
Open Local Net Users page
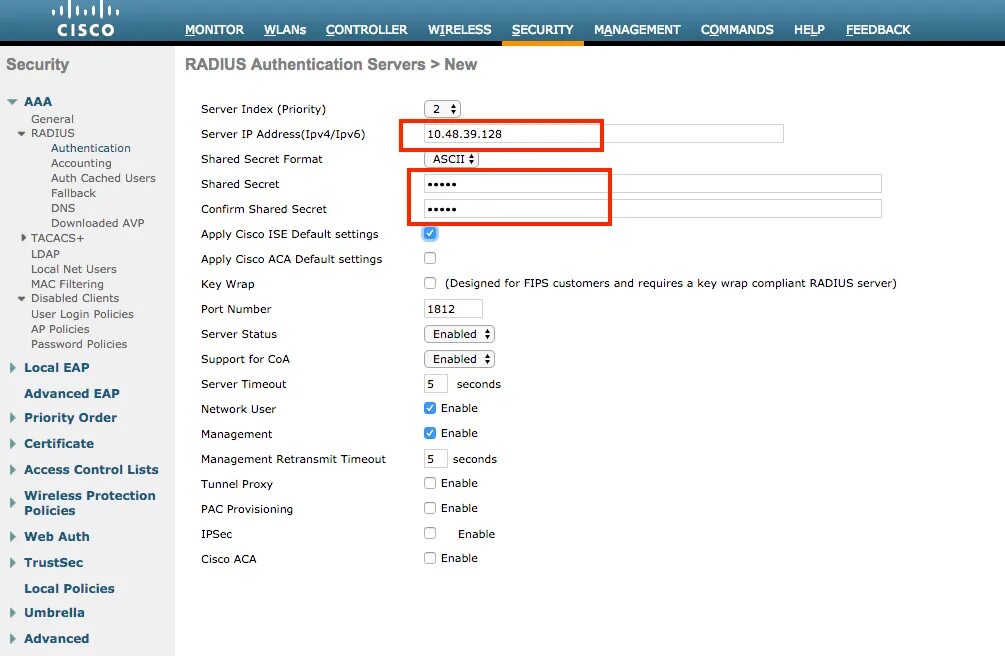74,269
